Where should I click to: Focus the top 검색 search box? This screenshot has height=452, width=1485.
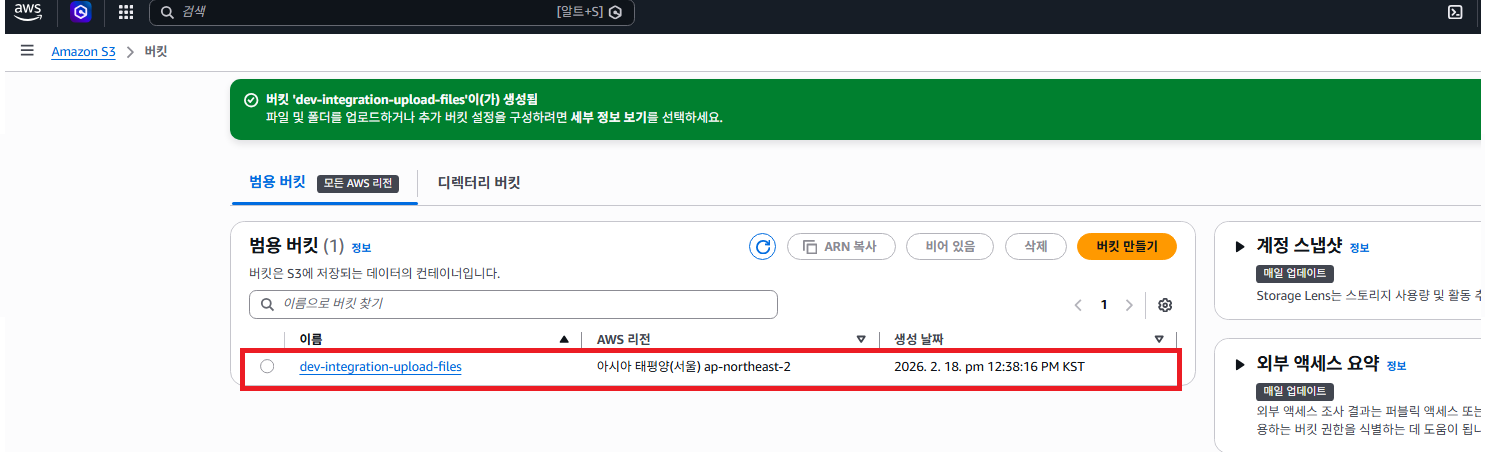392,12
